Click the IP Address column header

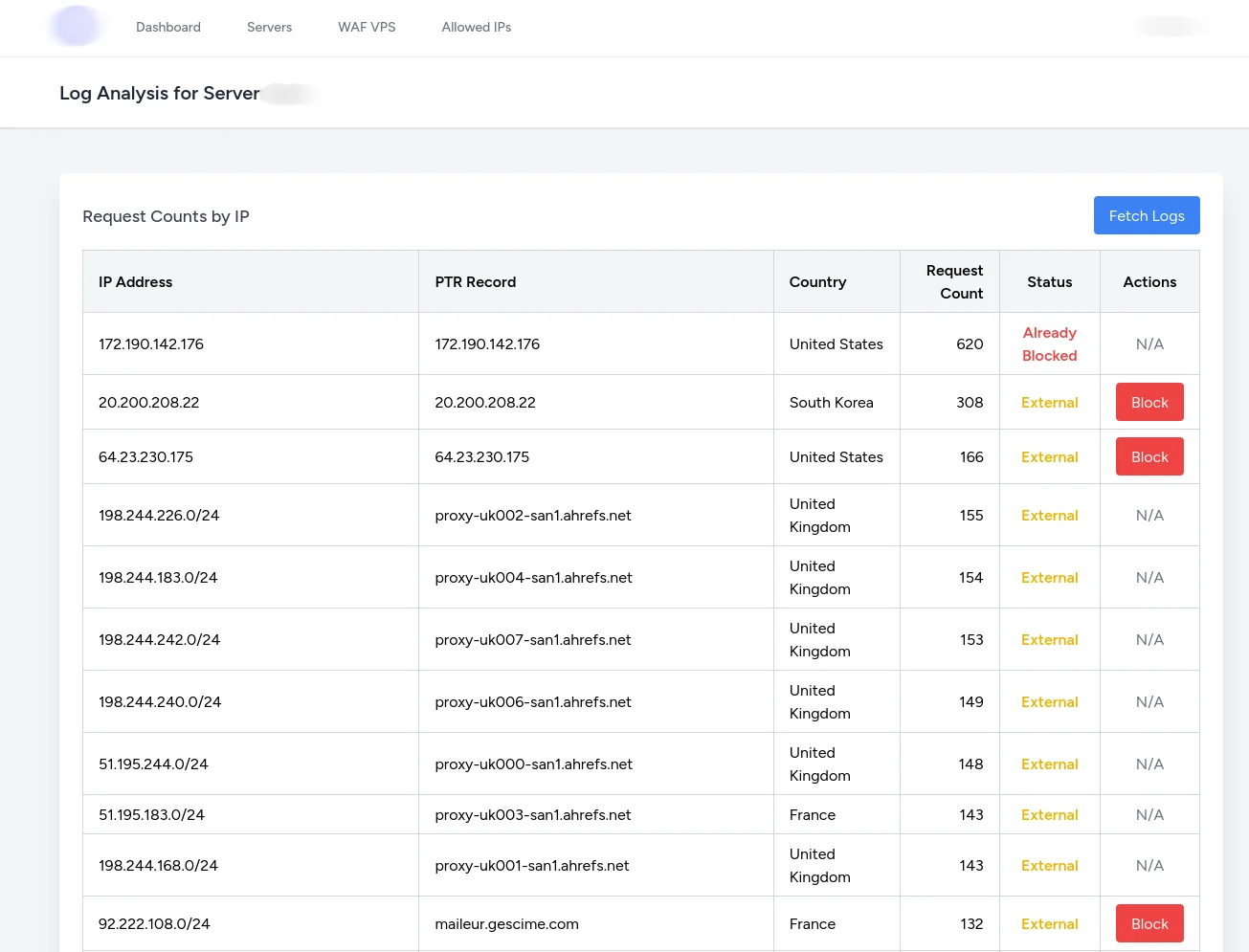click(x=136, y=281)
